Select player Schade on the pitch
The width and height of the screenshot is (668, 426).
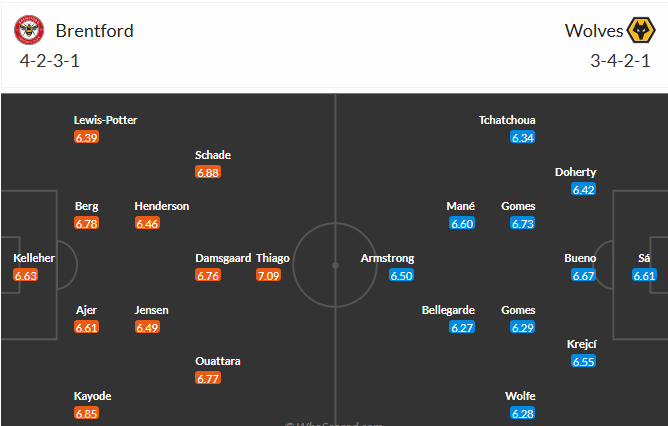pos(213,155)
